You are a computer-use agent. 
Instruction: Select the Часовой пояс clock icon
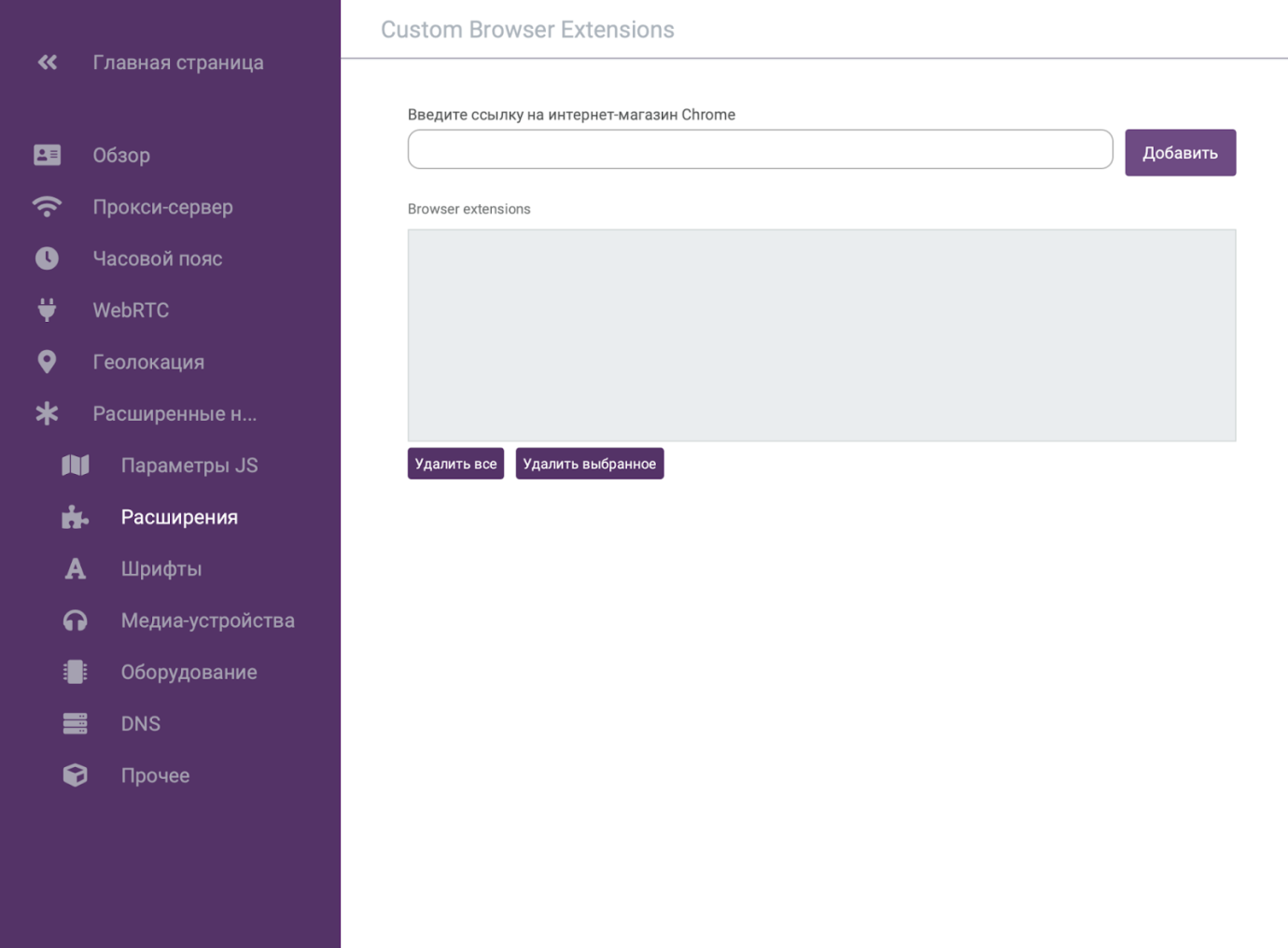click(x=47, y=258)
